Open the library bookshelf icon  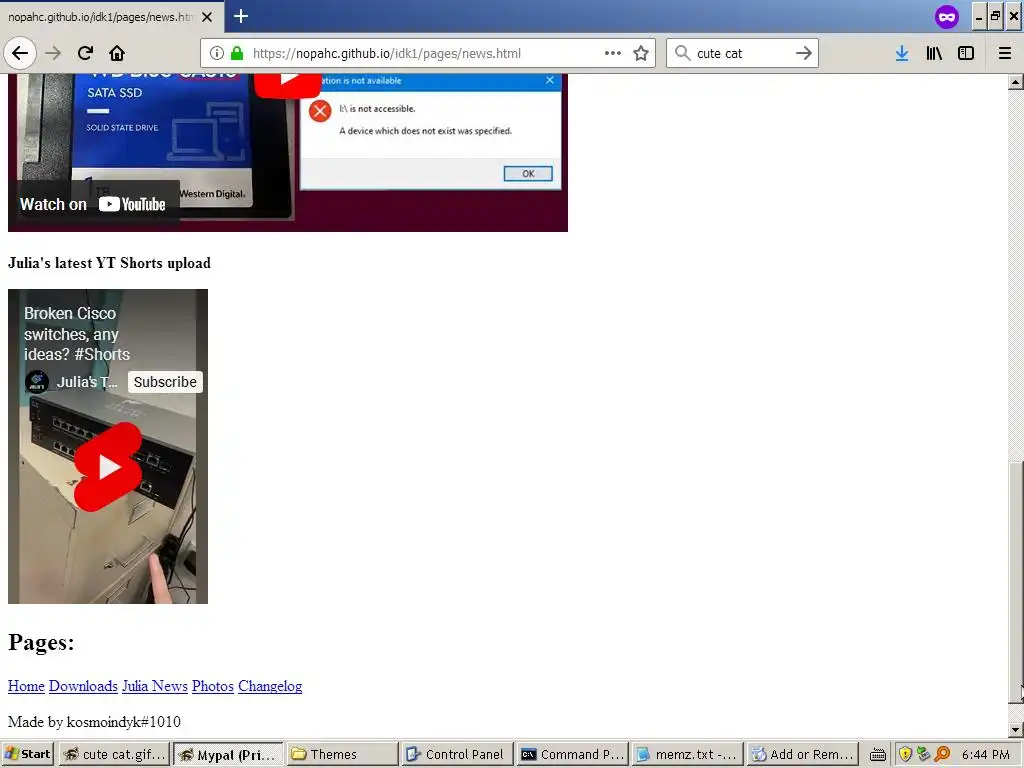pos(934,53)
